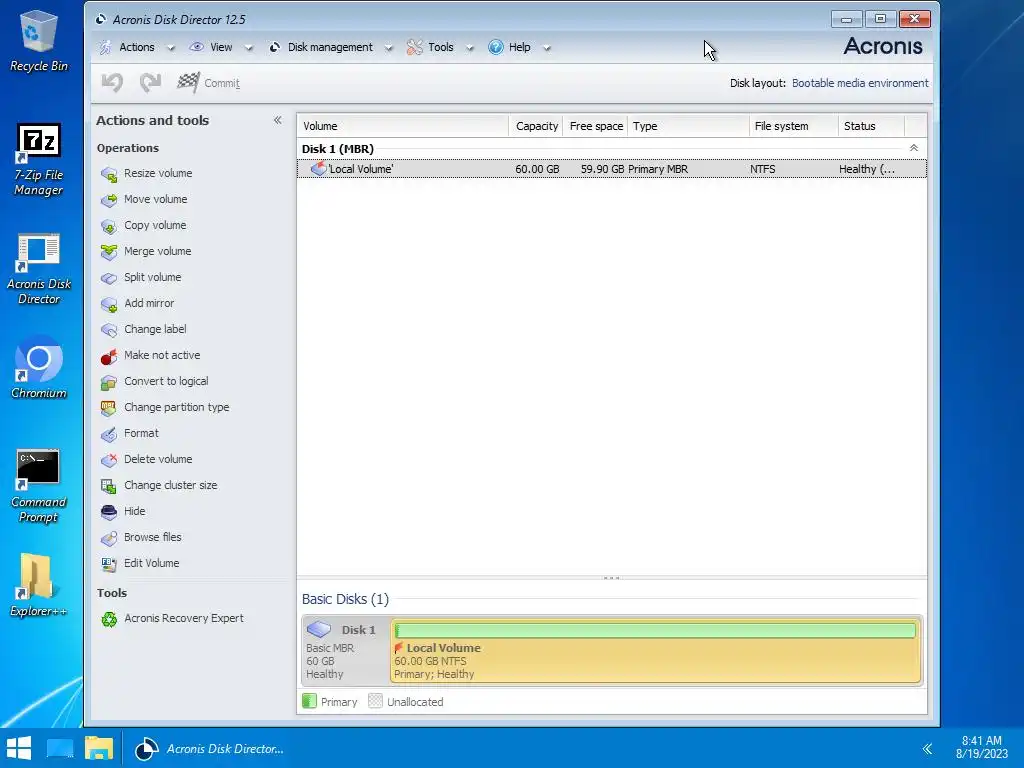
Task: Click the Edit Volume icon
Action: (108, 564)
